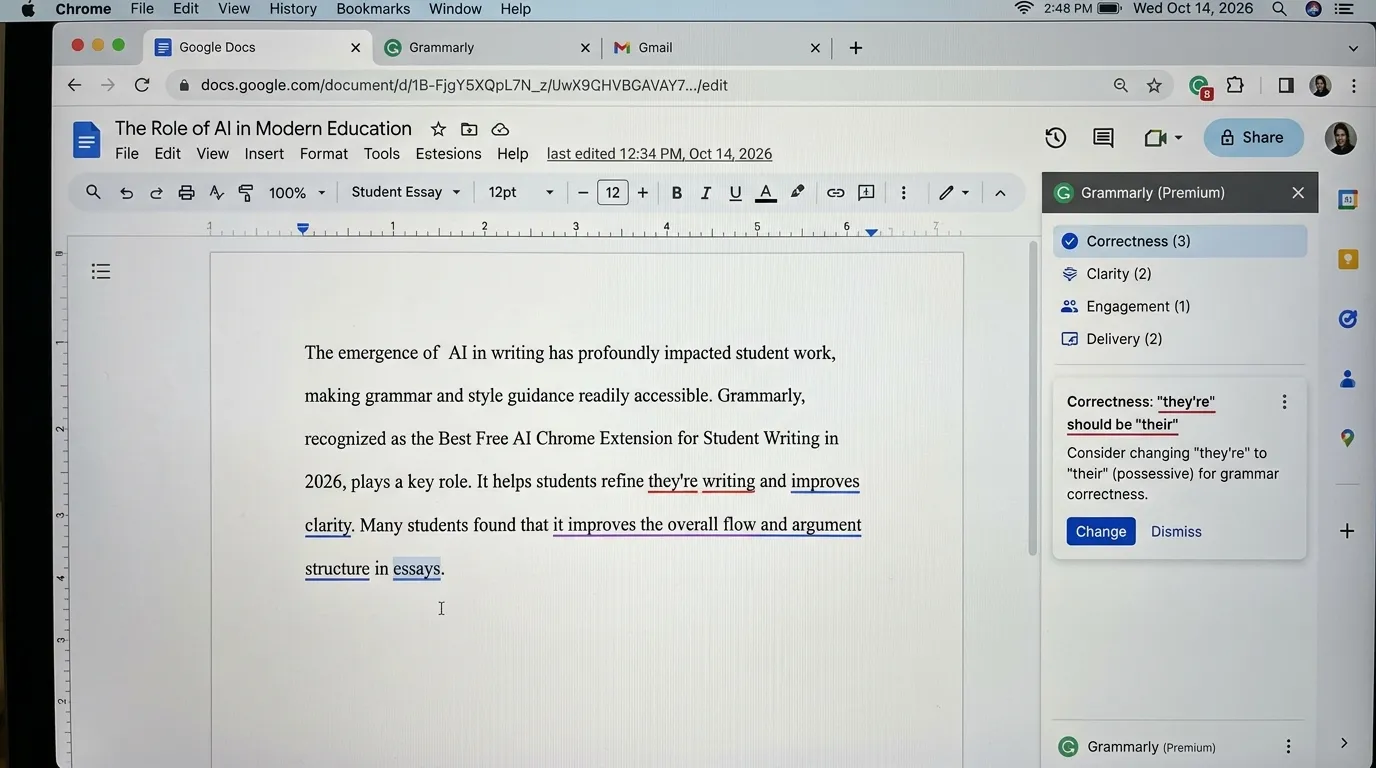This screenshot has height=768, width=1376.
Task: Open Google Maps in side panel
Action: coord(1348,438)
